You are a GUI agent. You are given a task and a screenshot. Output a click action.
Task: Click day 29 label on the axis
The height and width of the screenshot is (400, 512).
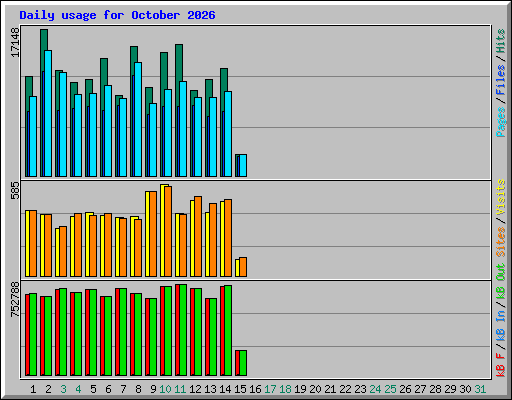pyautogui.click(x=450, y=389)
